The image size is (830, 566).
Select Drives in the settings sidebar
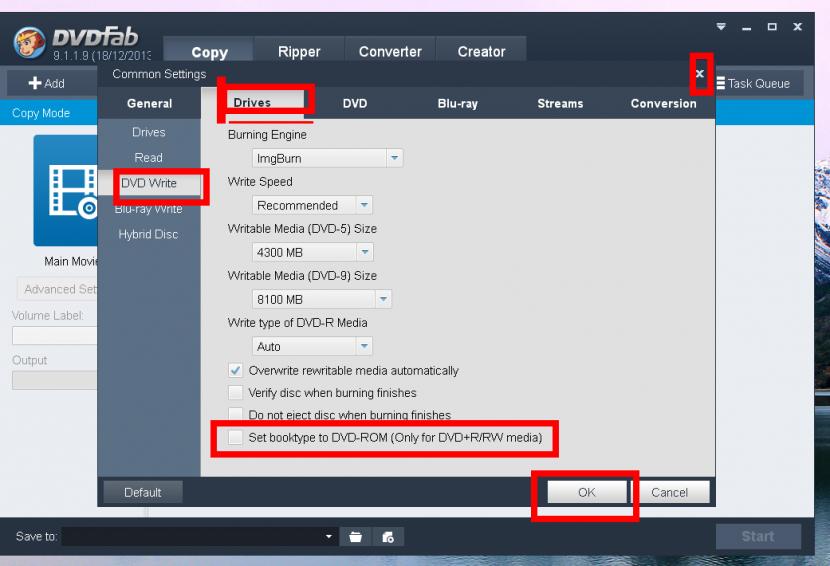tap(149, 132)
